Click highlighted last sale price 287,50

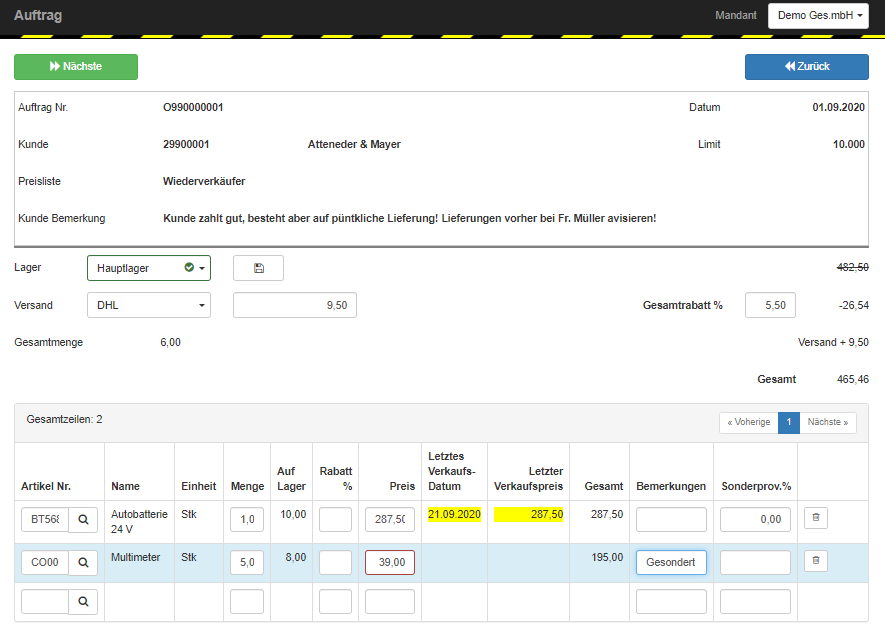[x=528, y=514]
